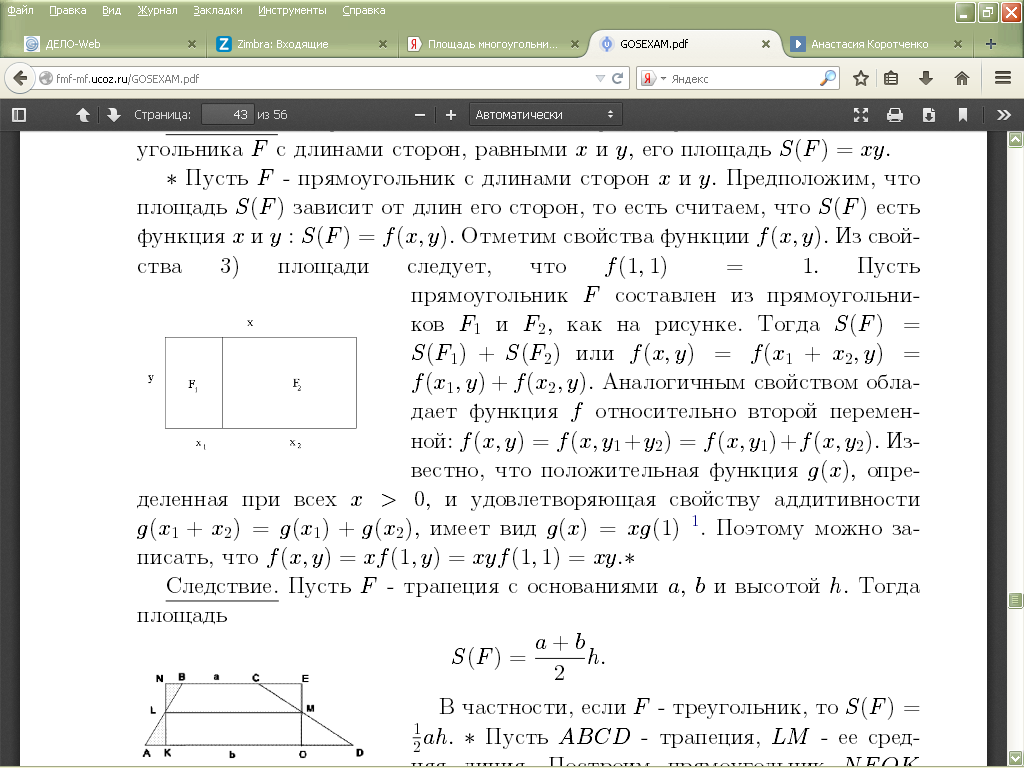Click the Страница: label
Screen dimensions: 1024x768
point(163,115)
